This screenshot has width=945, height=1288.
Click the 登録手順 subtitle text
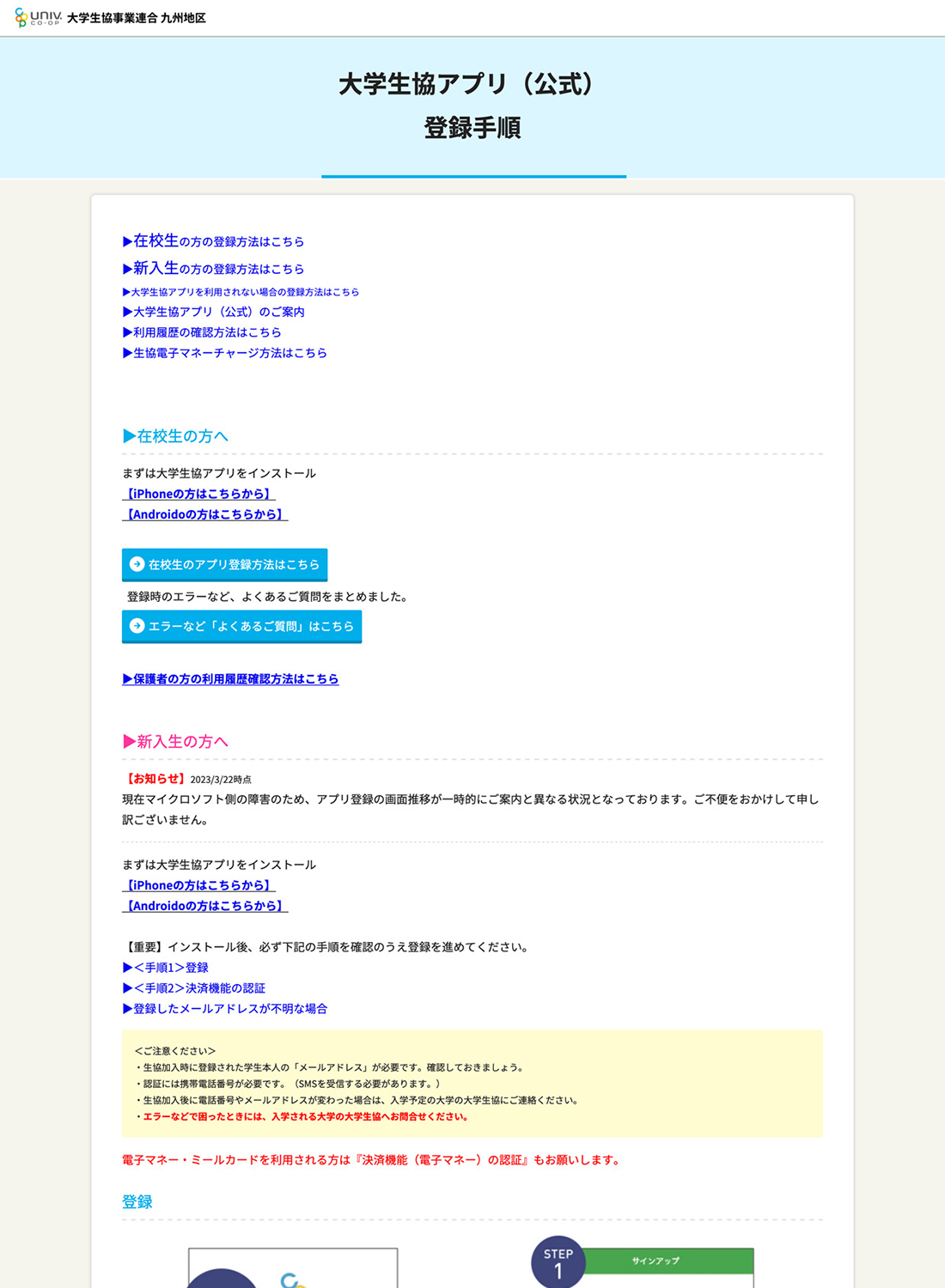pos(472,128)
